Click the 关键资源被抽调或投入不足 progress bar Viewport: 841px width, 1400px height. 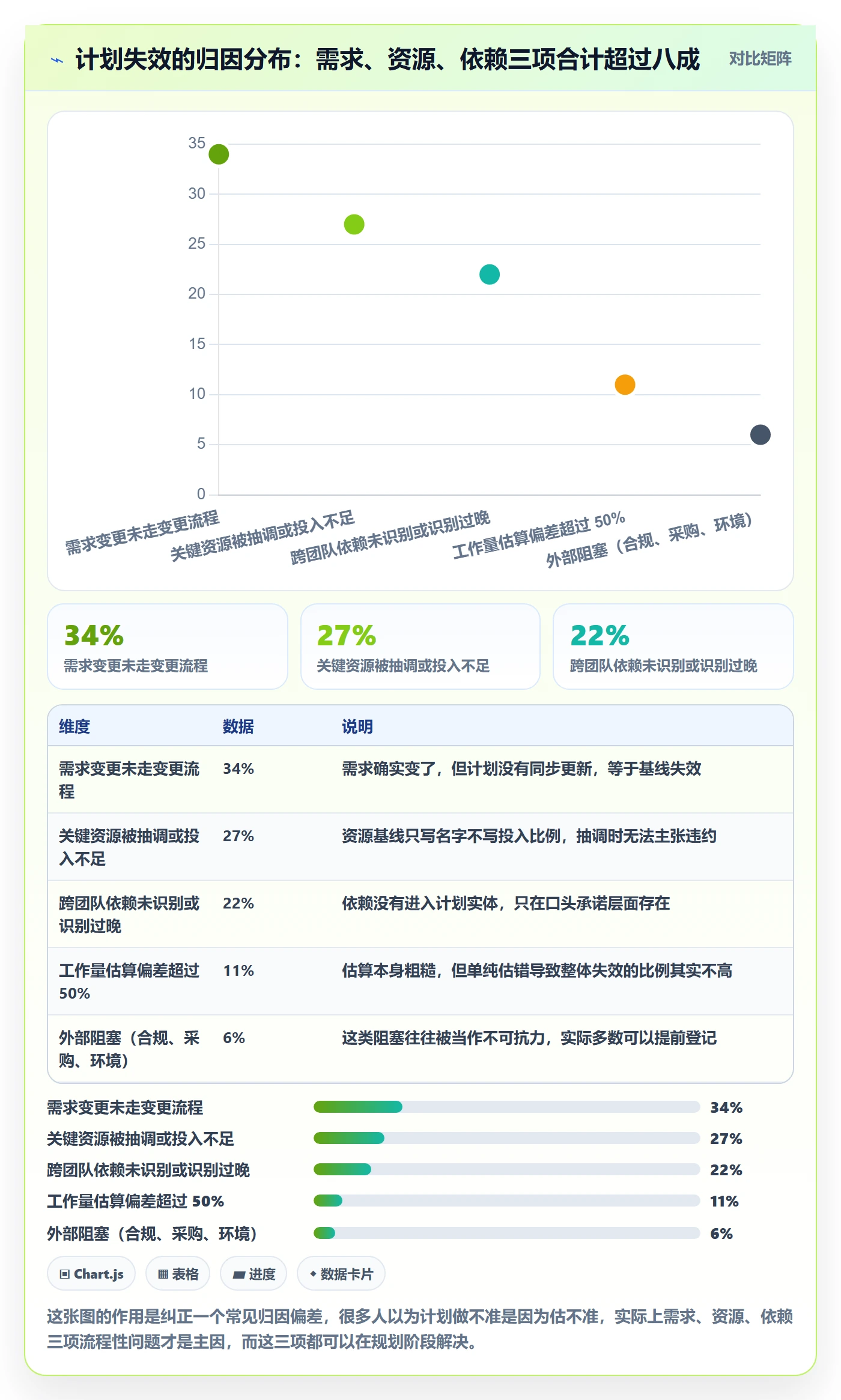(x=506, y=1138)
